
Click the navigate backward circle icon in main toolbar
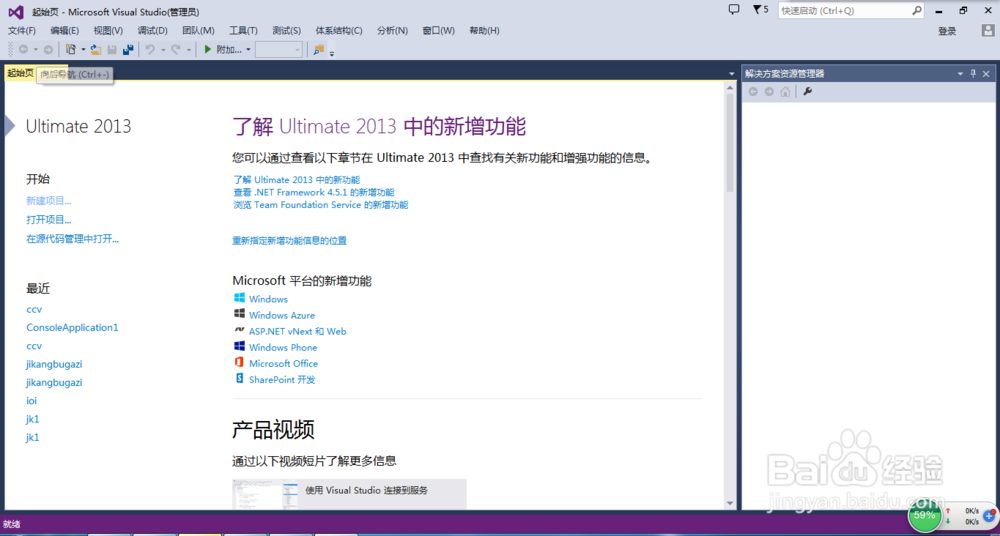click(x=23, y=49)
